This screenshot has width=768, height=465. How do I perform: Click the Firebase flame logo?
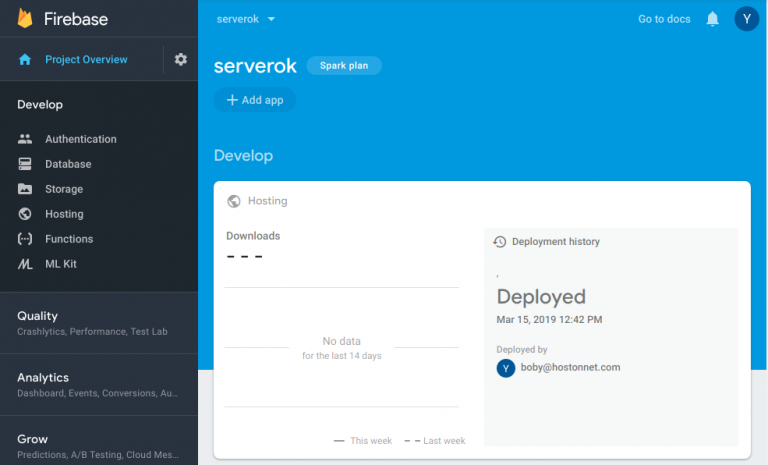(x=25, y=19)
